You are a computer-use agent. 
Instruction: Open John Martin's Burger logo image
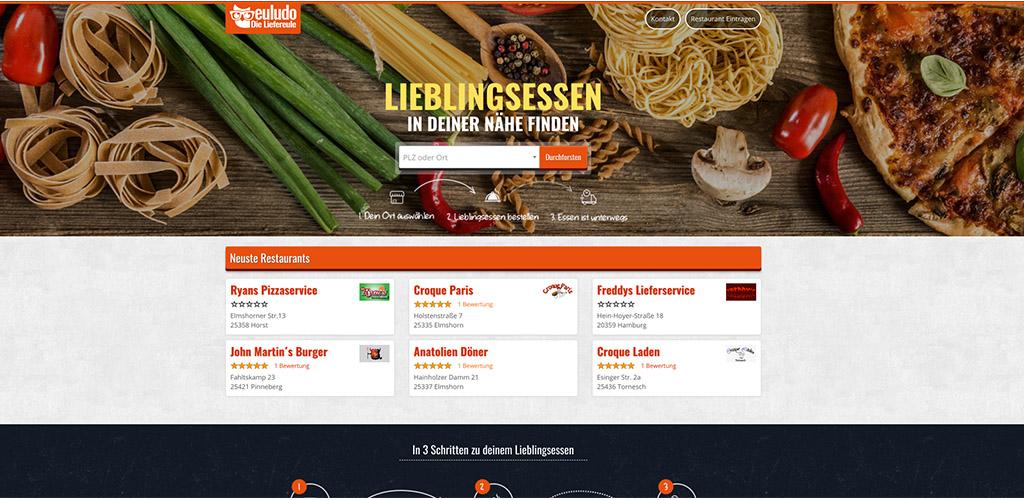(374, 353)
